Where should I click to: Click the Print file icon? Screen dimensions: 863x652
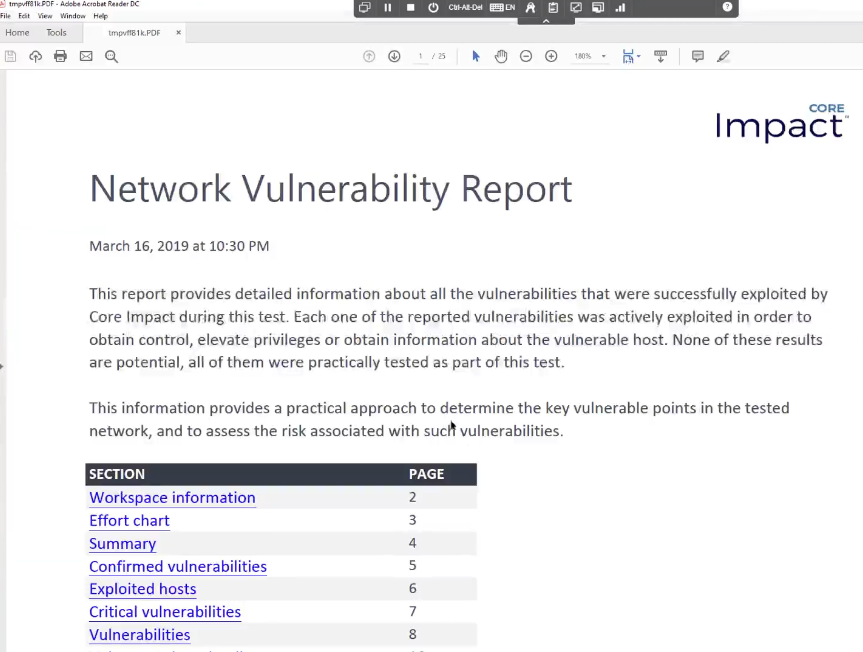point(60,56)
